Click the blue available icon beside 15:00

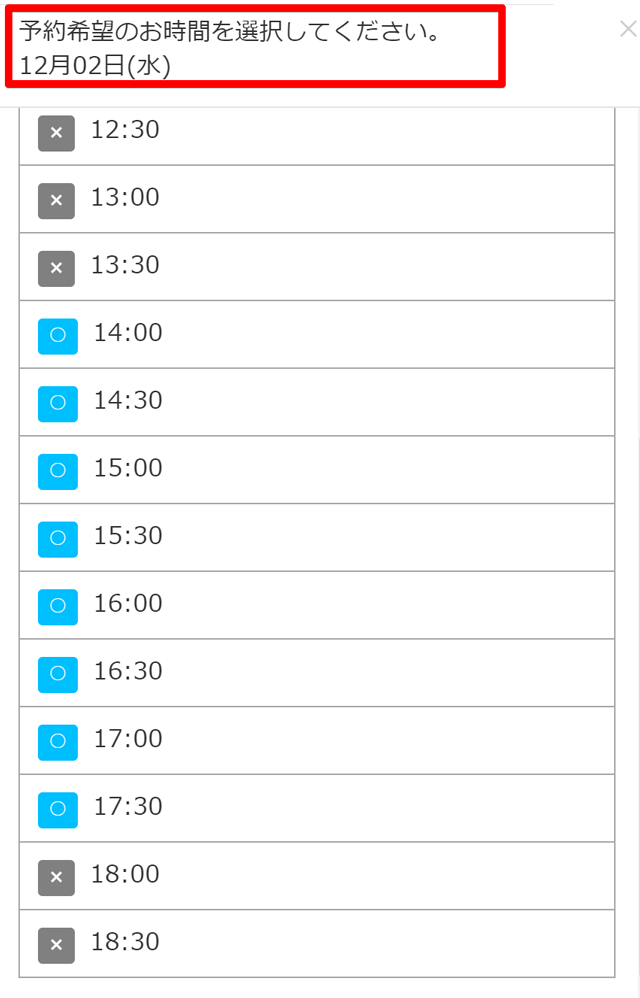coord(57,471)
